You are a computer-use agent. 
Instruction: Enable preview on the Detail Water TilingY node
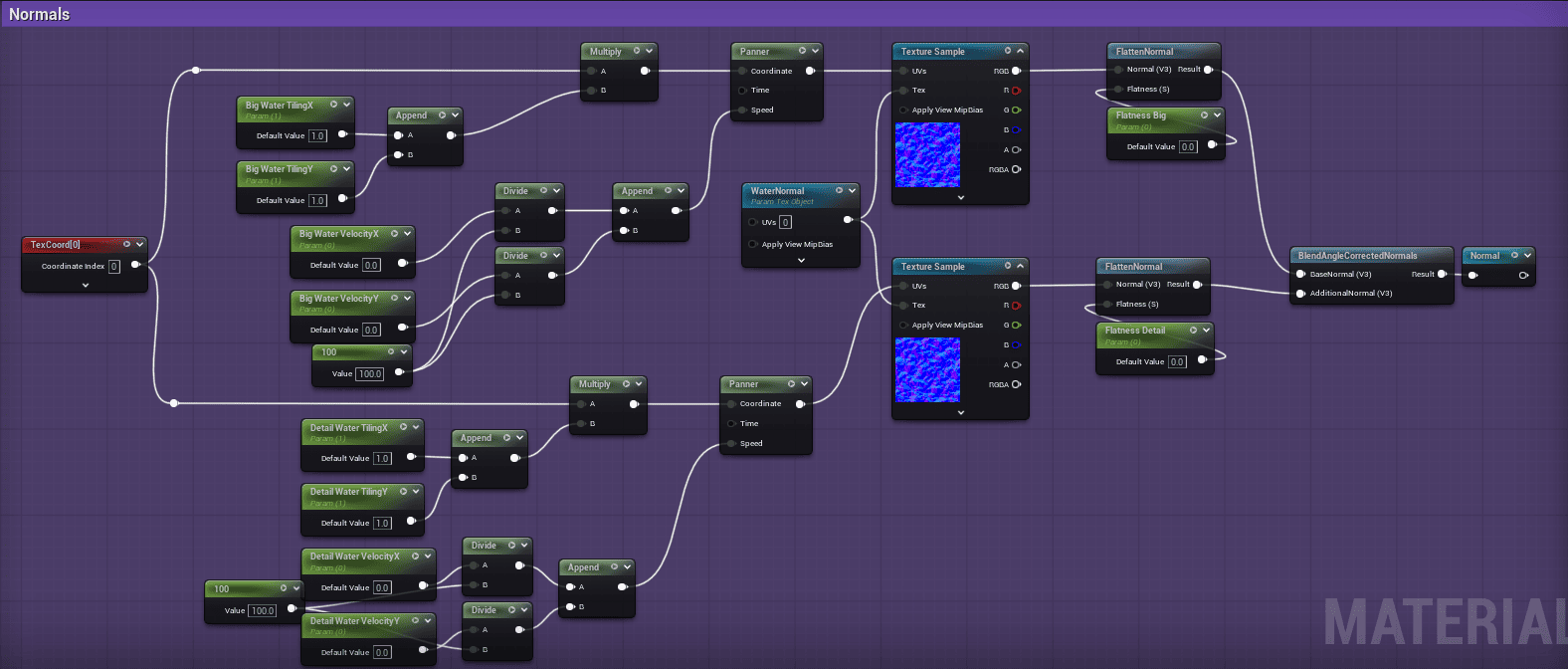click(403, 491)
